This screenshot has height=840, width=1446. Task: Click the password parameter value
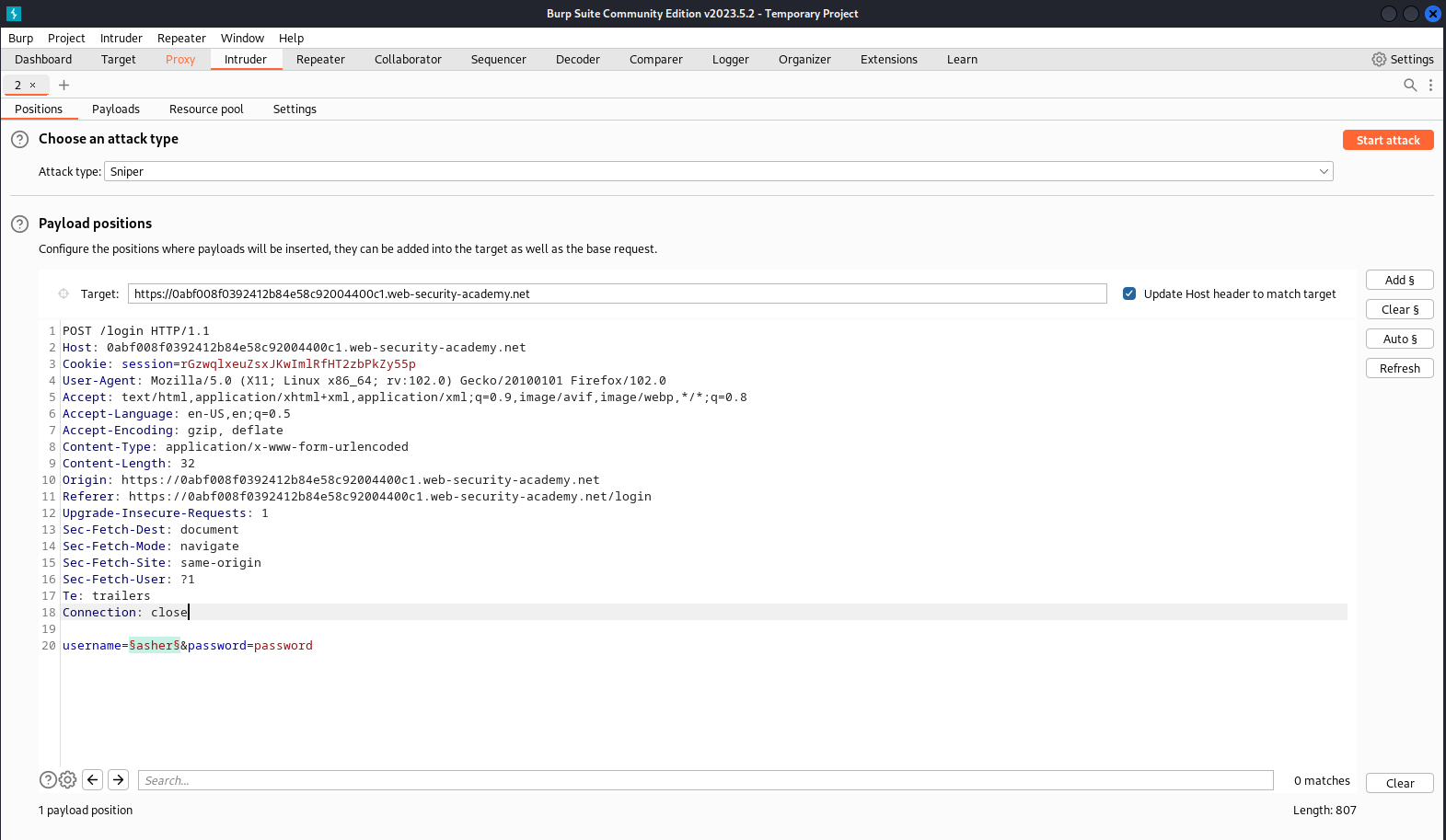coord(283,646)
